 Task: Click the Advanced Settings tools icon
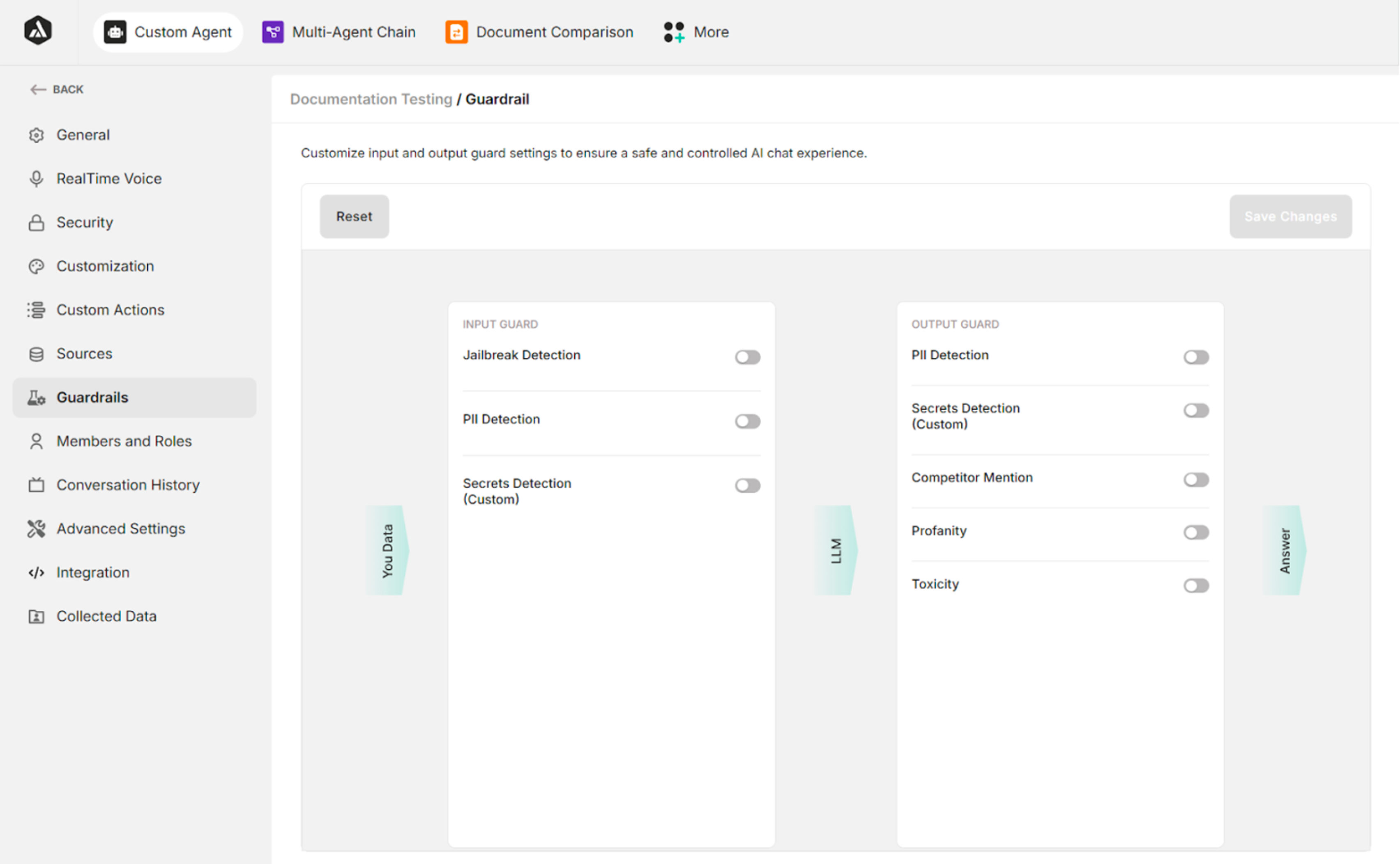click(36, 529)
